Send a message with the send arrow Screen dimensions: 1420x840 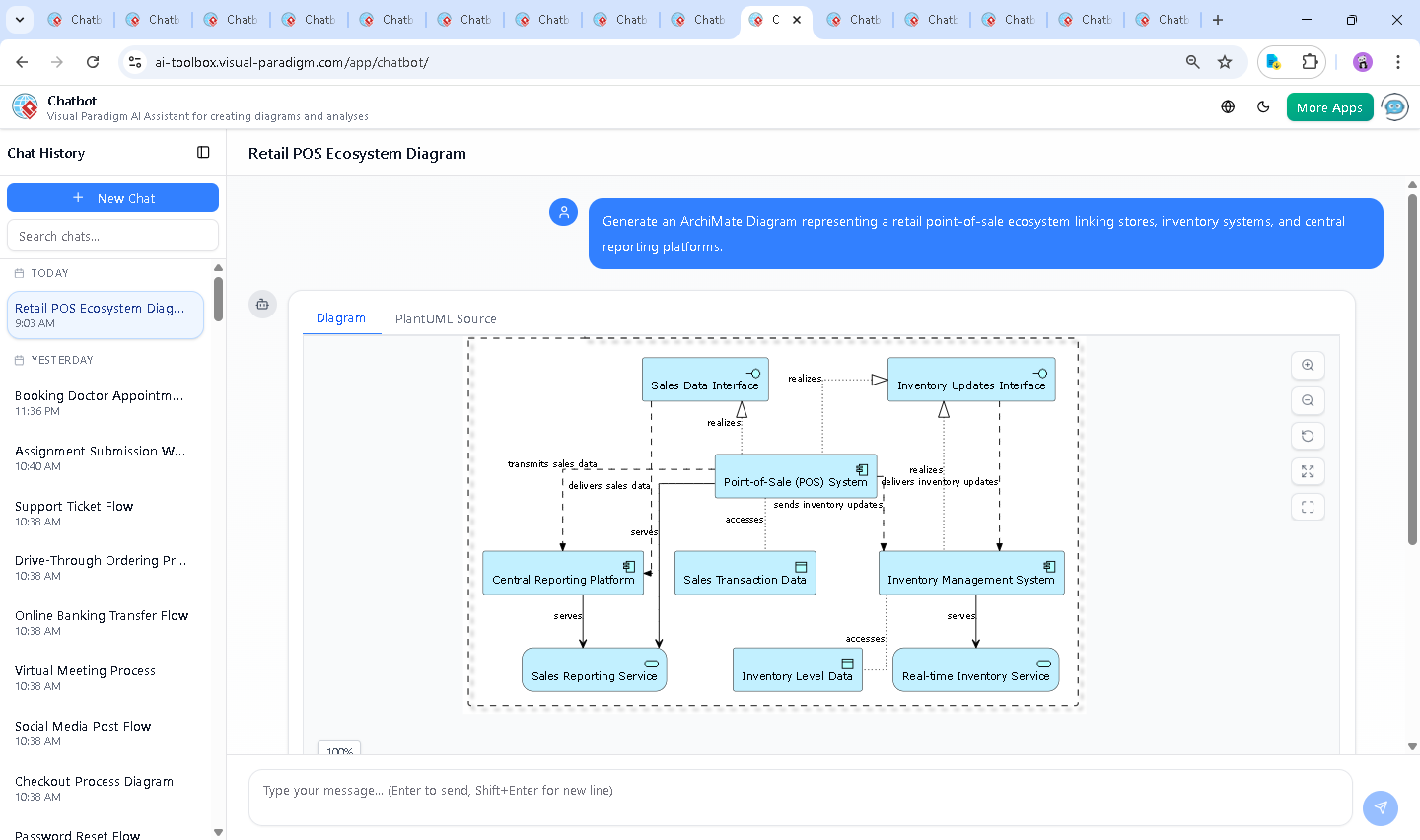coord(1380,807)
